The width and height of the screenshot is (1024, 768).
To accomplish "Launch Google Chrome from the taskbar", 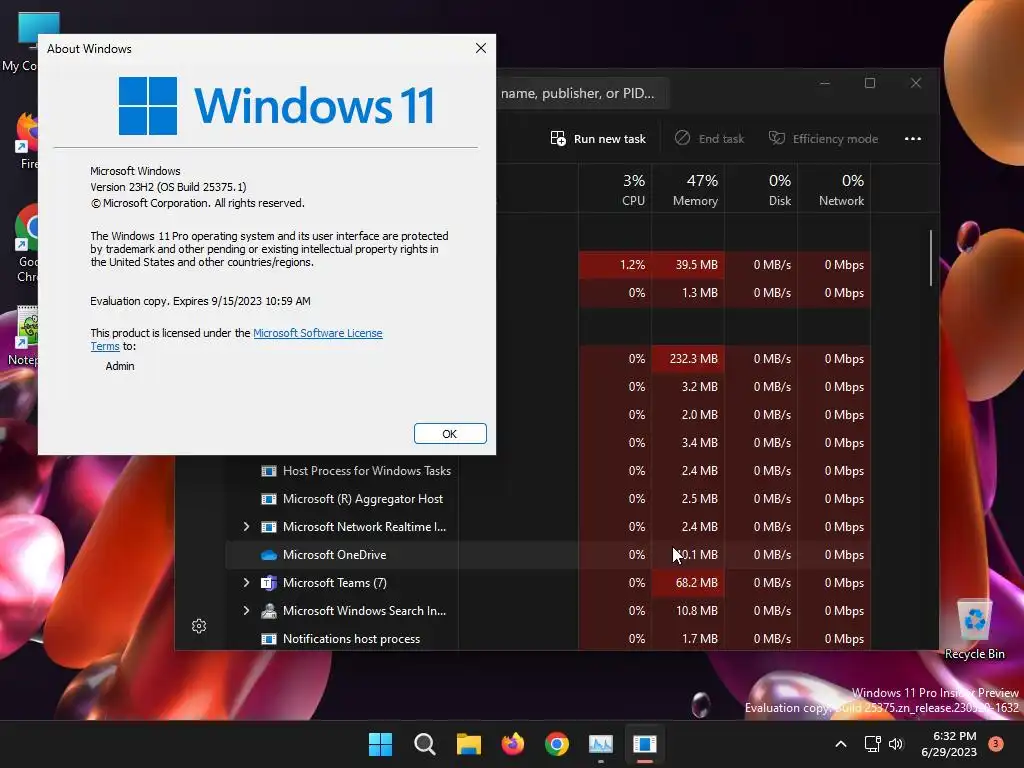I will pyautogui.click(x=556, y=744).
